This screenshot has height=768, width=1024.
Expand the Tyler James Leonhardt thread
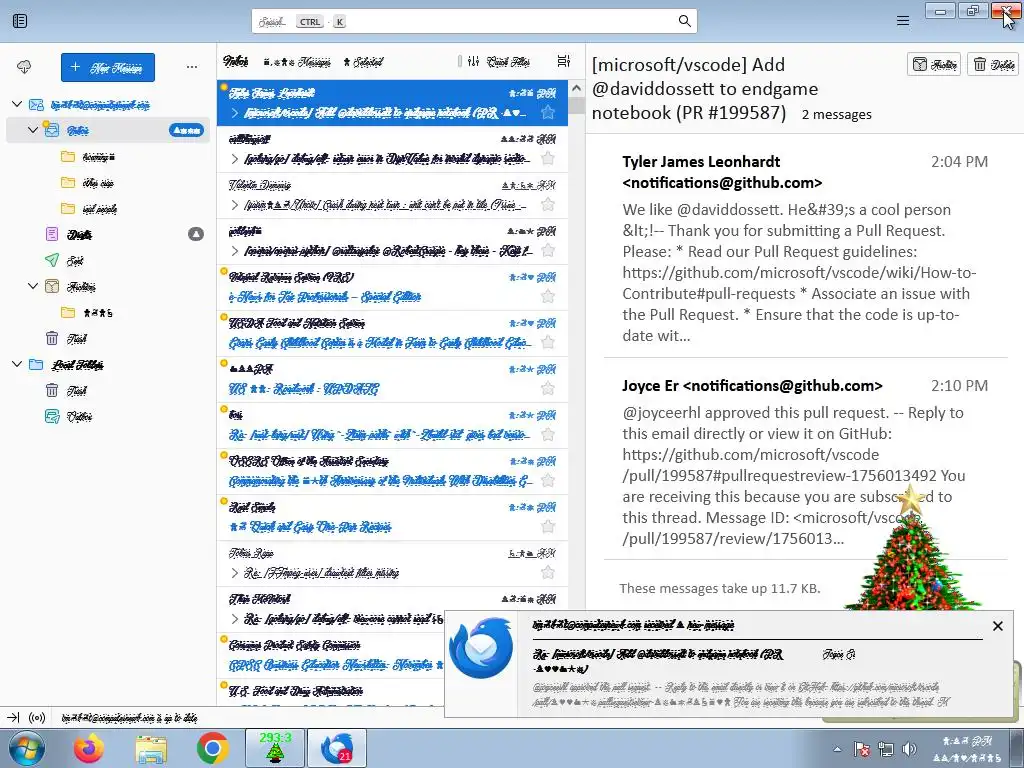pyautogui.click(x=234, y=113)
